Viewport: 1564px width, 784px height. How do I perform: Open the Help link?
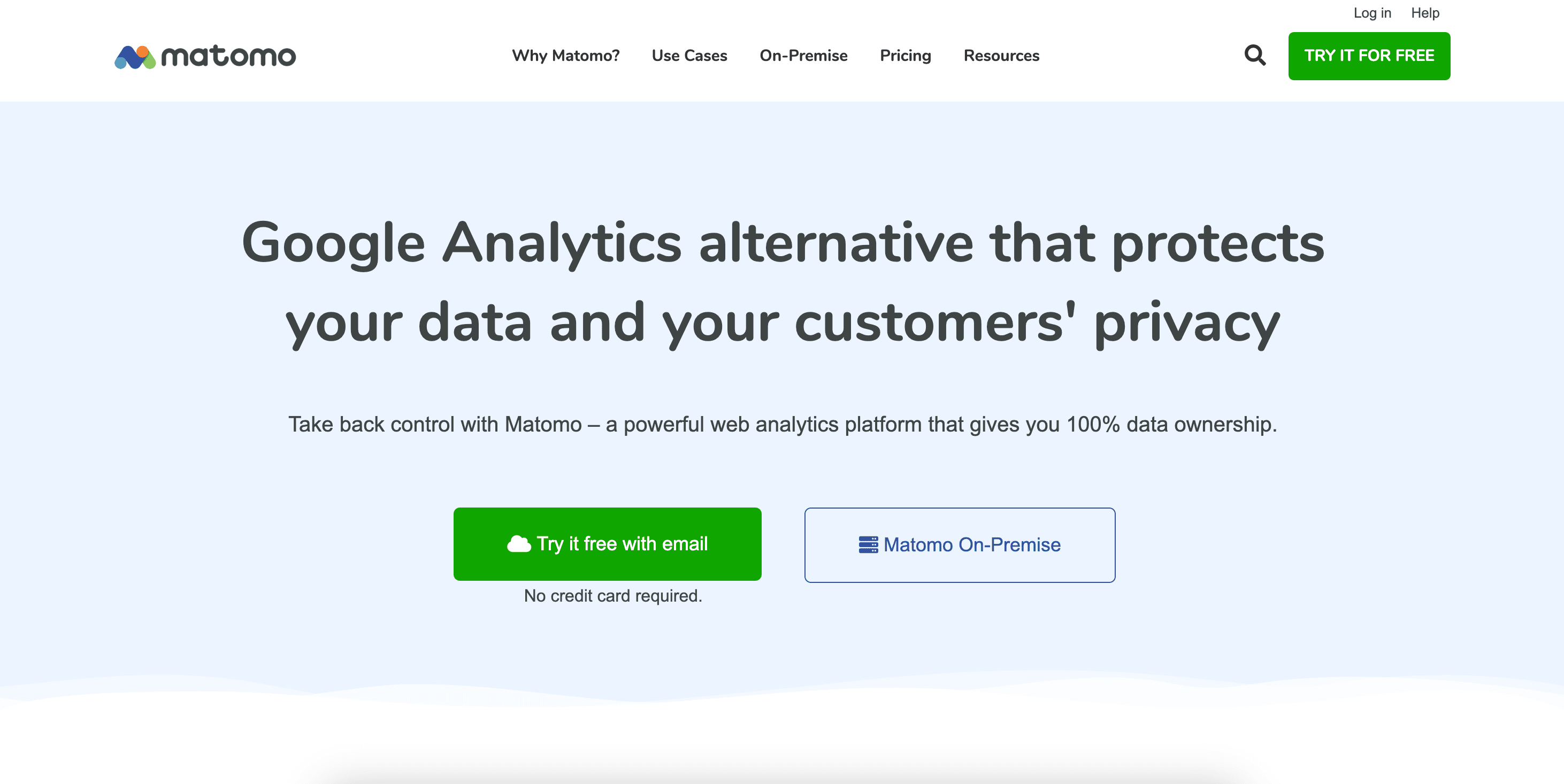tap(1424, 13)
